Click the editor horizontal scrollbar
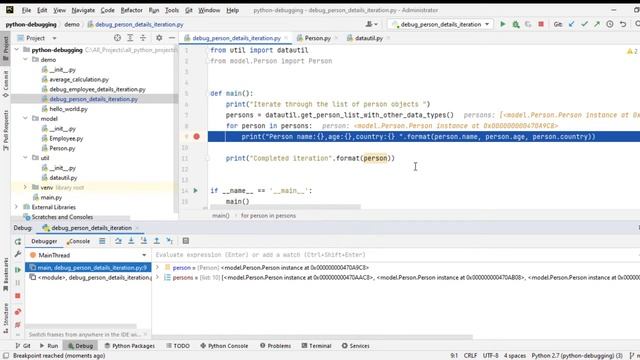 (285, 207)
